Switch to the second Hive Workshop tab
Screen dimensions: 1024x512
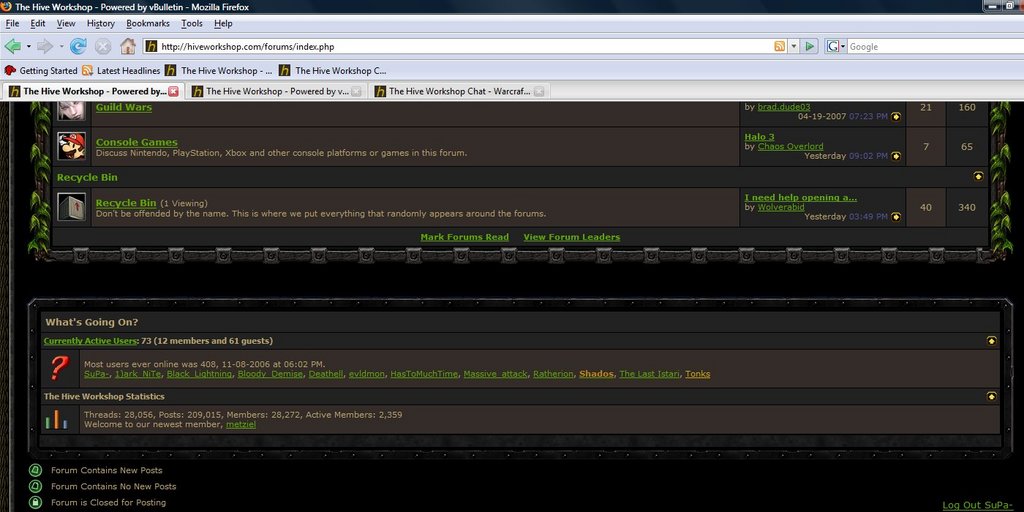[275, 91]
